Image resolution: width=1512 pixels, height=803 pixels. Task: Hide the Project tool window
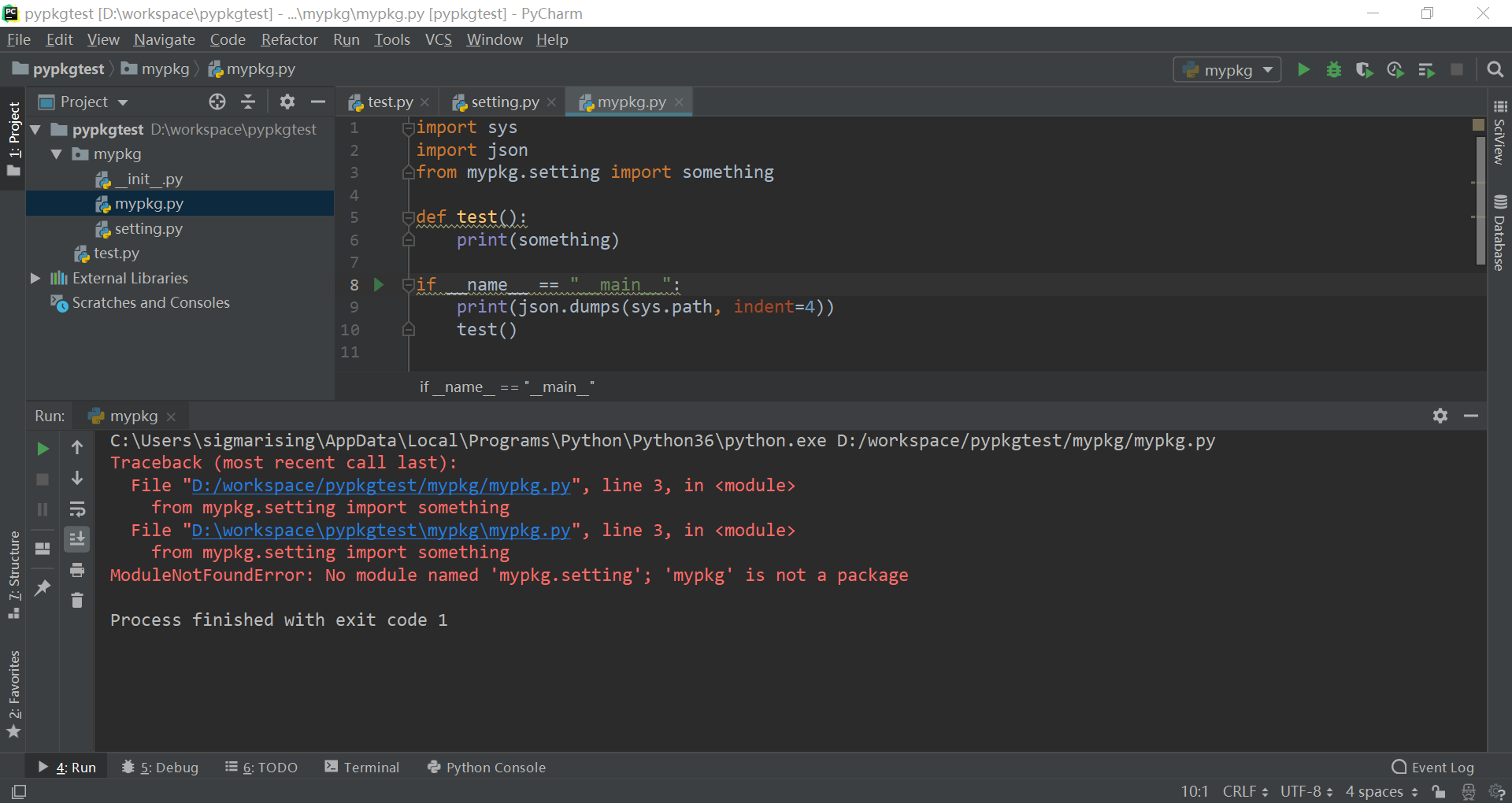318,102
